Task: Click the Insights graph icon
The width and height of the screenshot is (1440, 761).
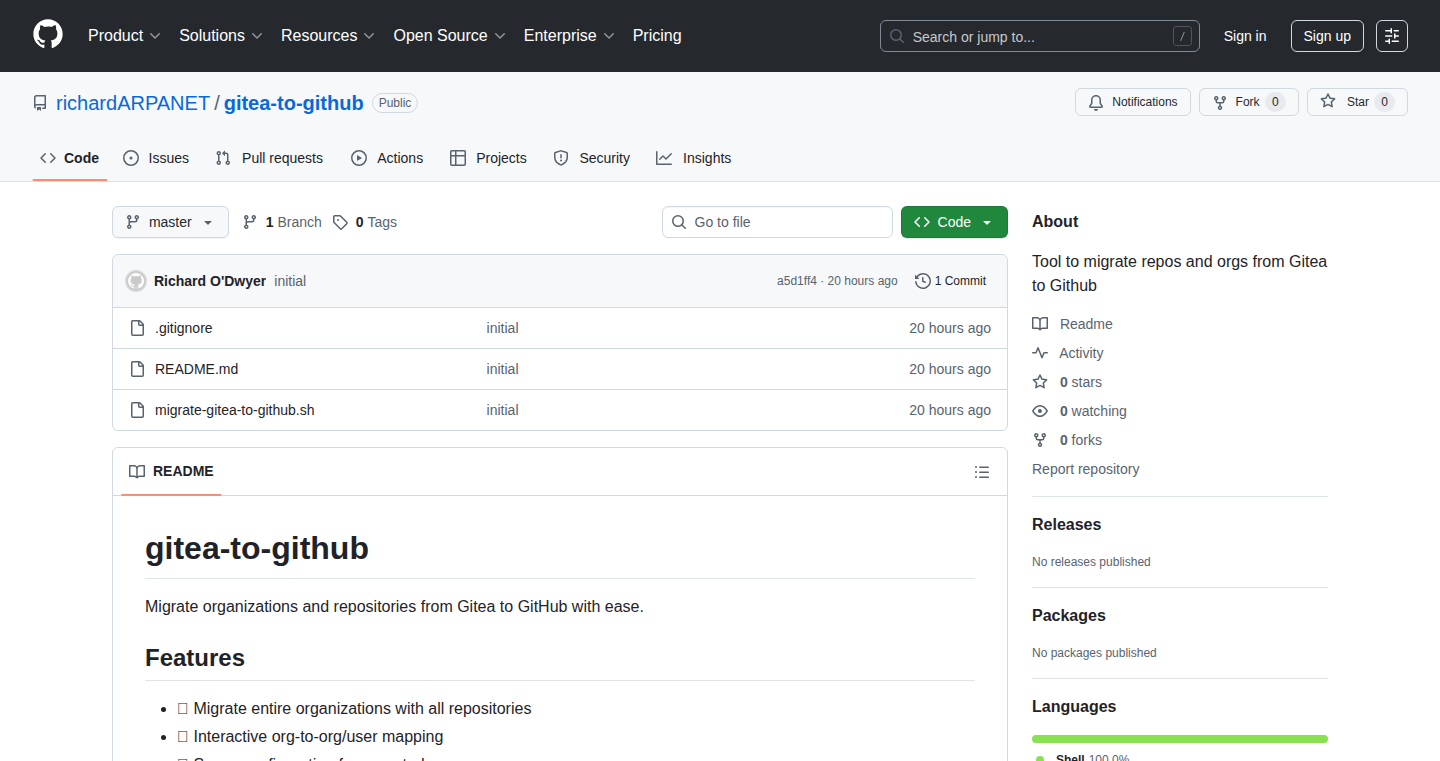Action: [664, 158]
